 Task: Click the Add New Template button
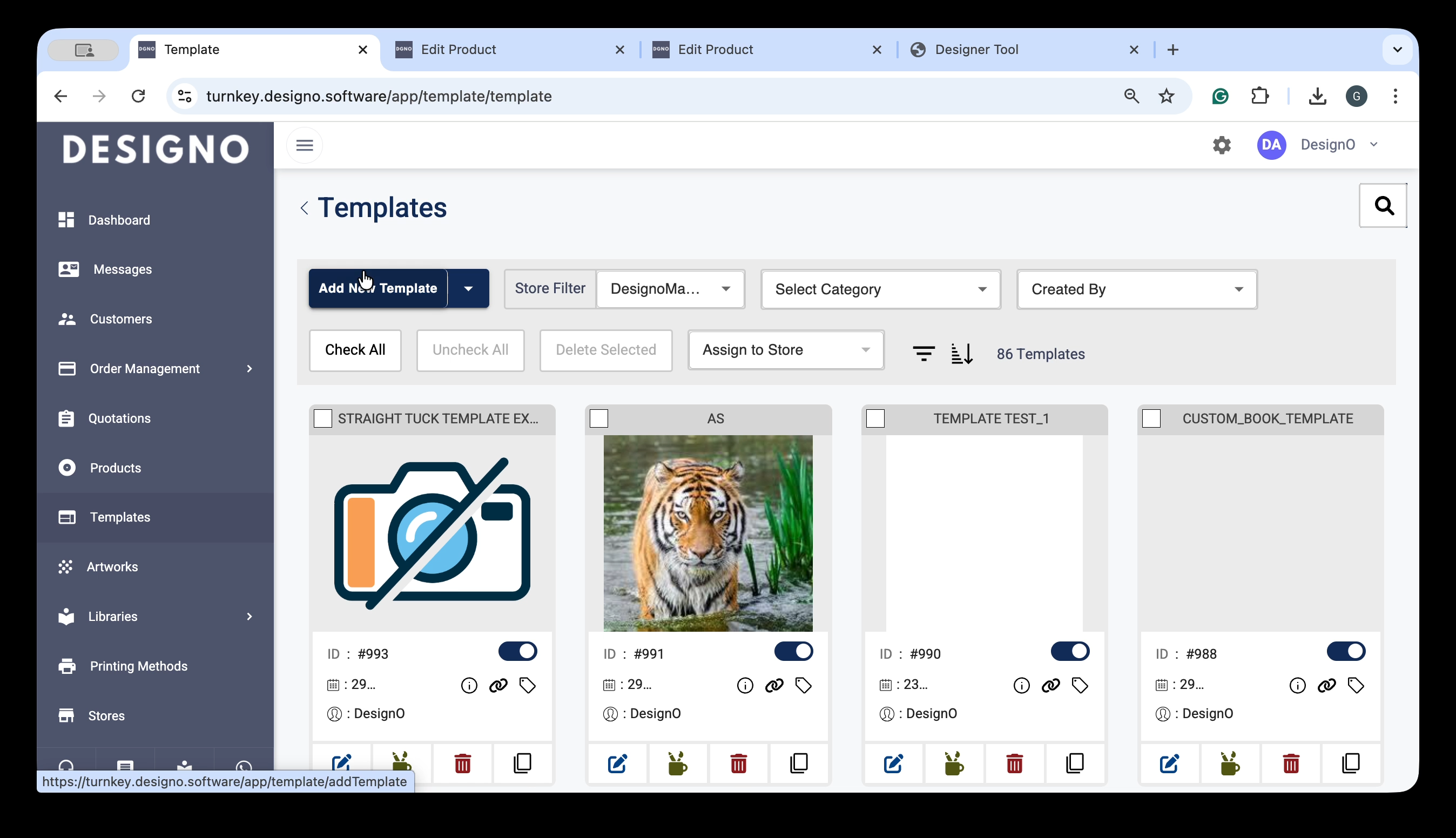[378, 288]
